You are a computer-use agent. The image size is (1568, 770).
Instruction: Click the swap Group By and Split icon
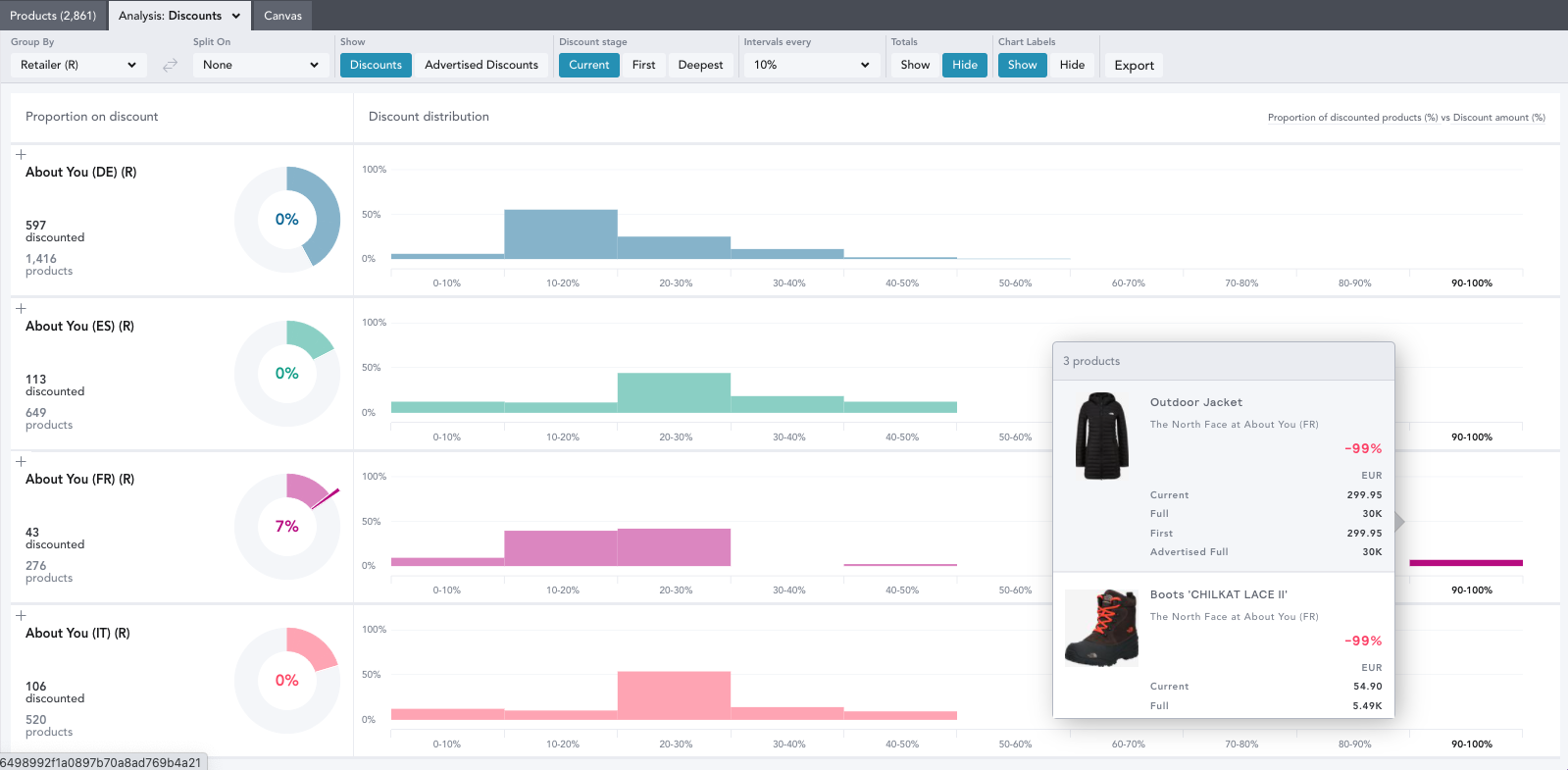[170, 65]
